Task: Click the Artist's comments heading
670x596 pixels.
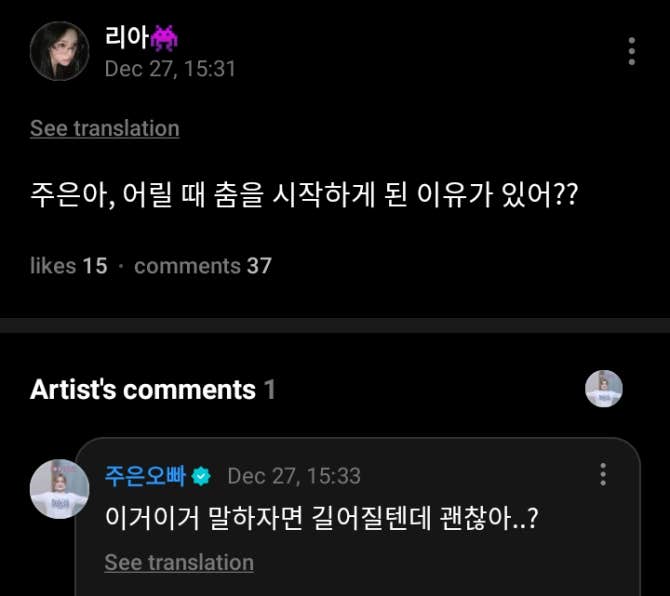Action: coord(142,389)
